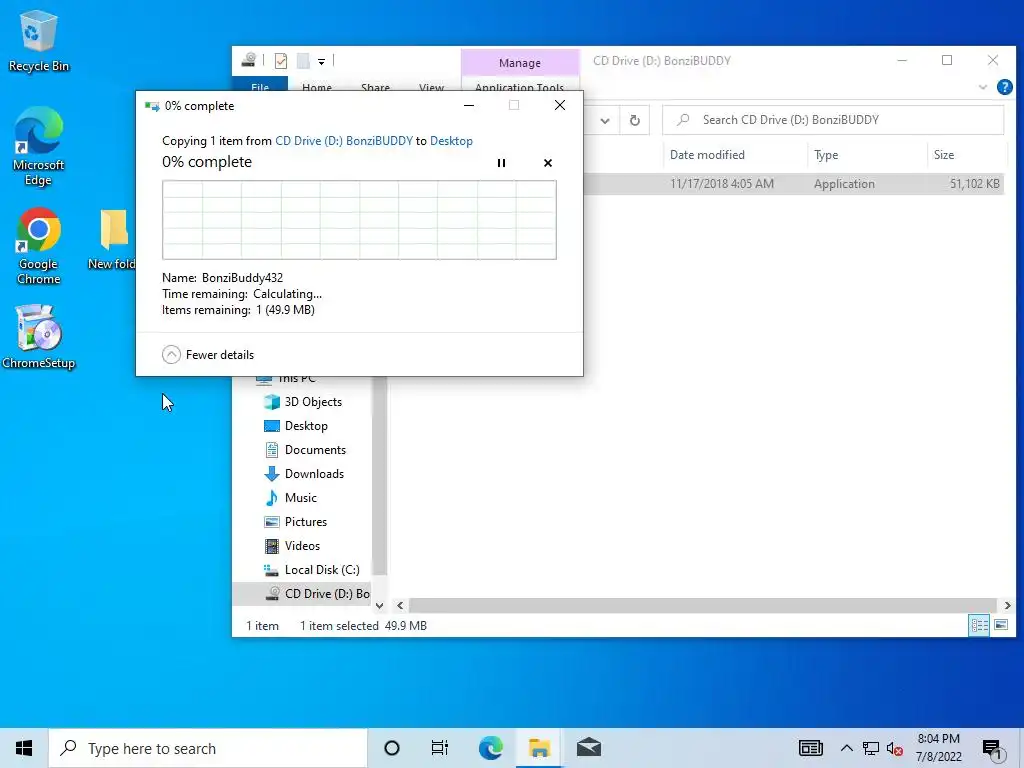The image size is (1024, 768).
Task: Open the Mail app from the taskbar
Action: tap(588, 748)
